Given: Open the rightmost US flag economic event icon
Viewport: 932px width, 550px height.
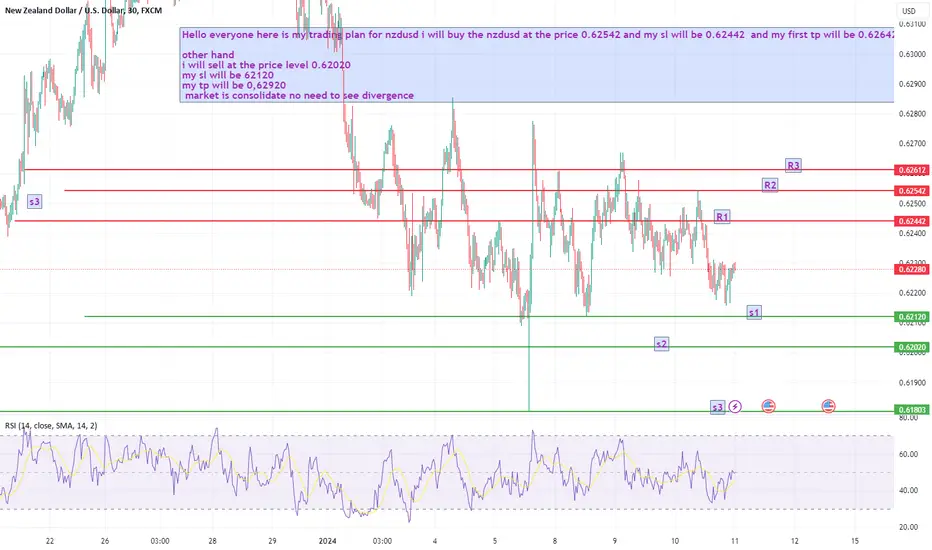Looking at the screenshot, I should click(x=829, y=406).
